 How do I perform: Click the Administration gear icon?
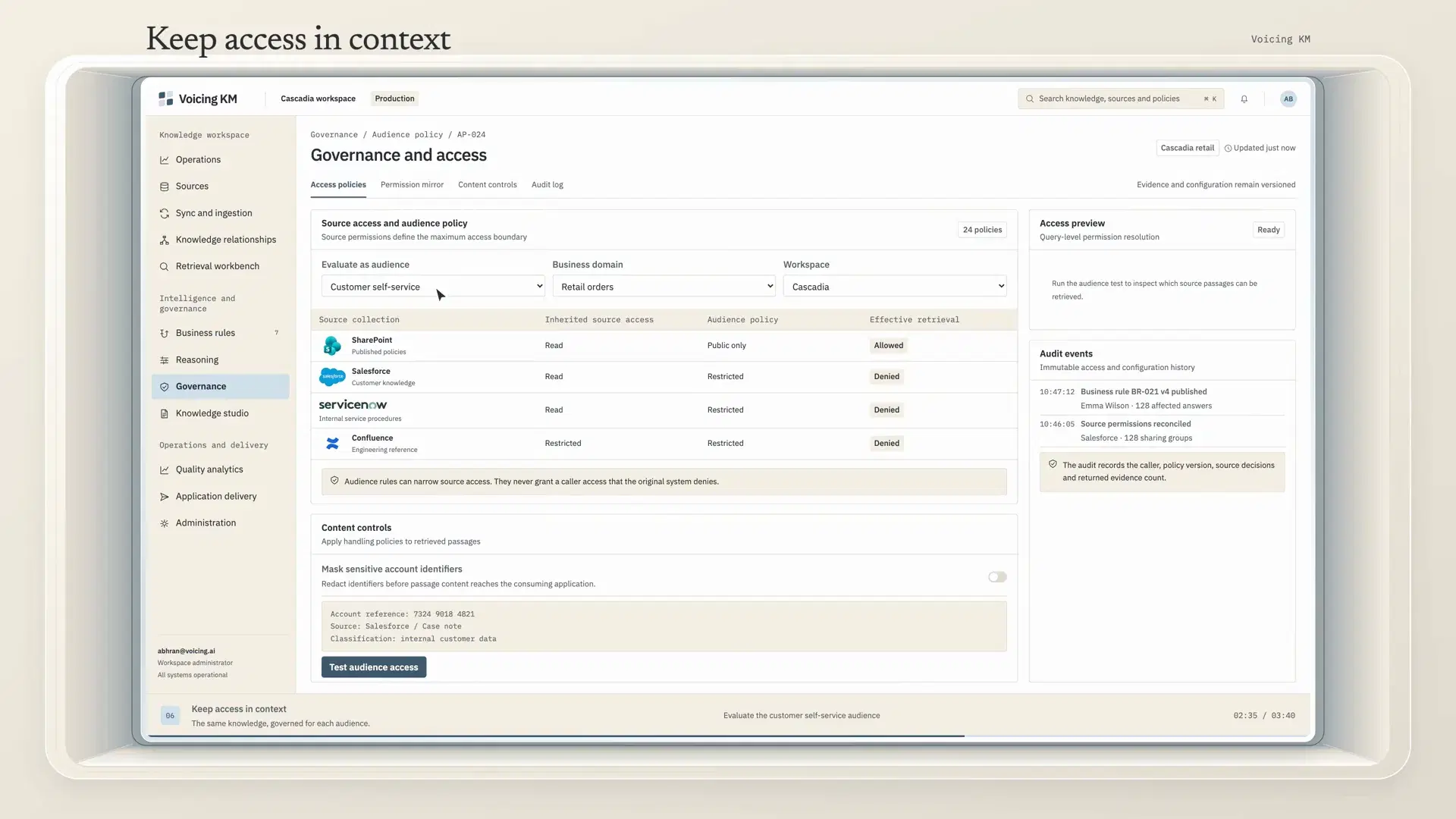pyautogui.click(x=165, y=523)
